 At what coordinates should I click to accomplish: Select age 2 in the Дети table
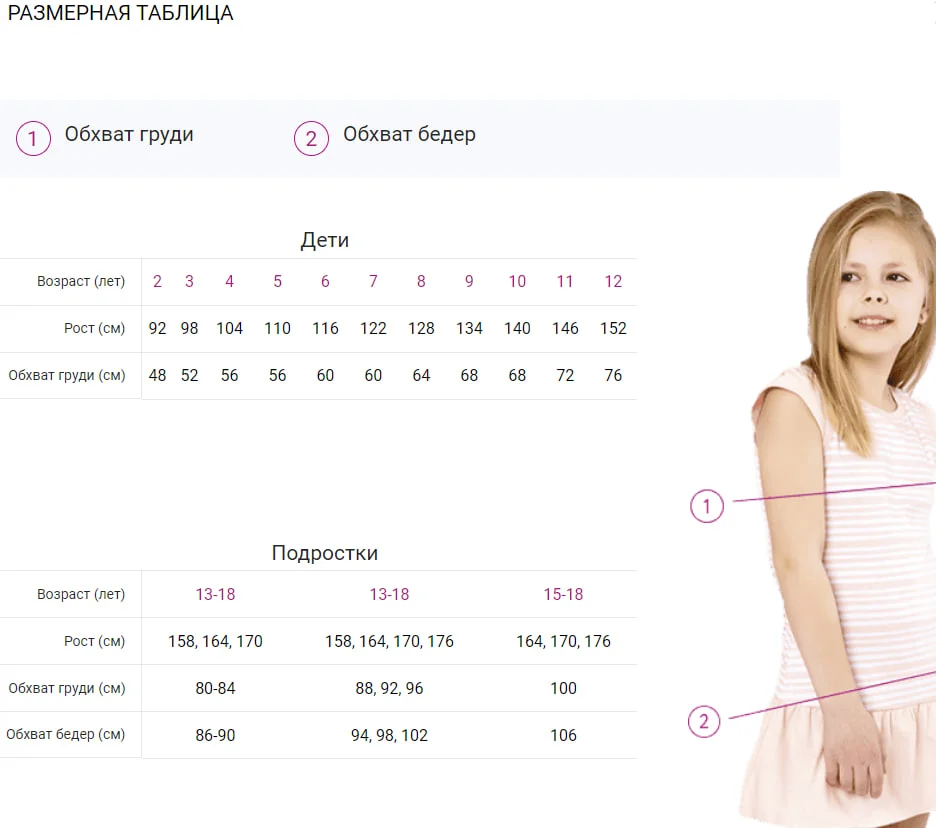pyautogui.click(x=157, y=281)
